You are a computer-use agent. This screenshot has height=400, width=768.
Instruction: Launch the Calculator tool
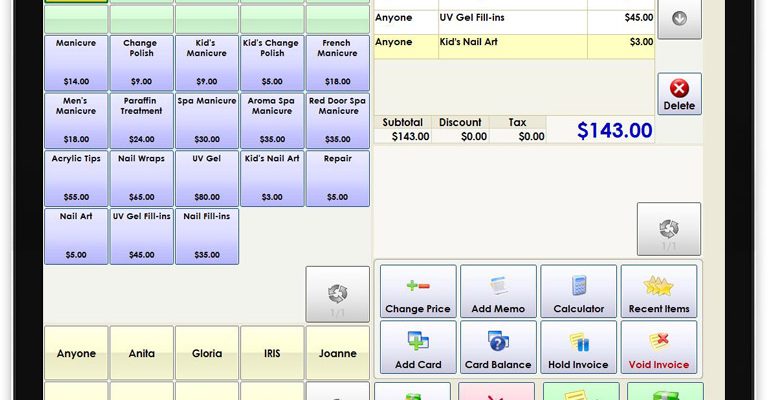tap(578, 291)
